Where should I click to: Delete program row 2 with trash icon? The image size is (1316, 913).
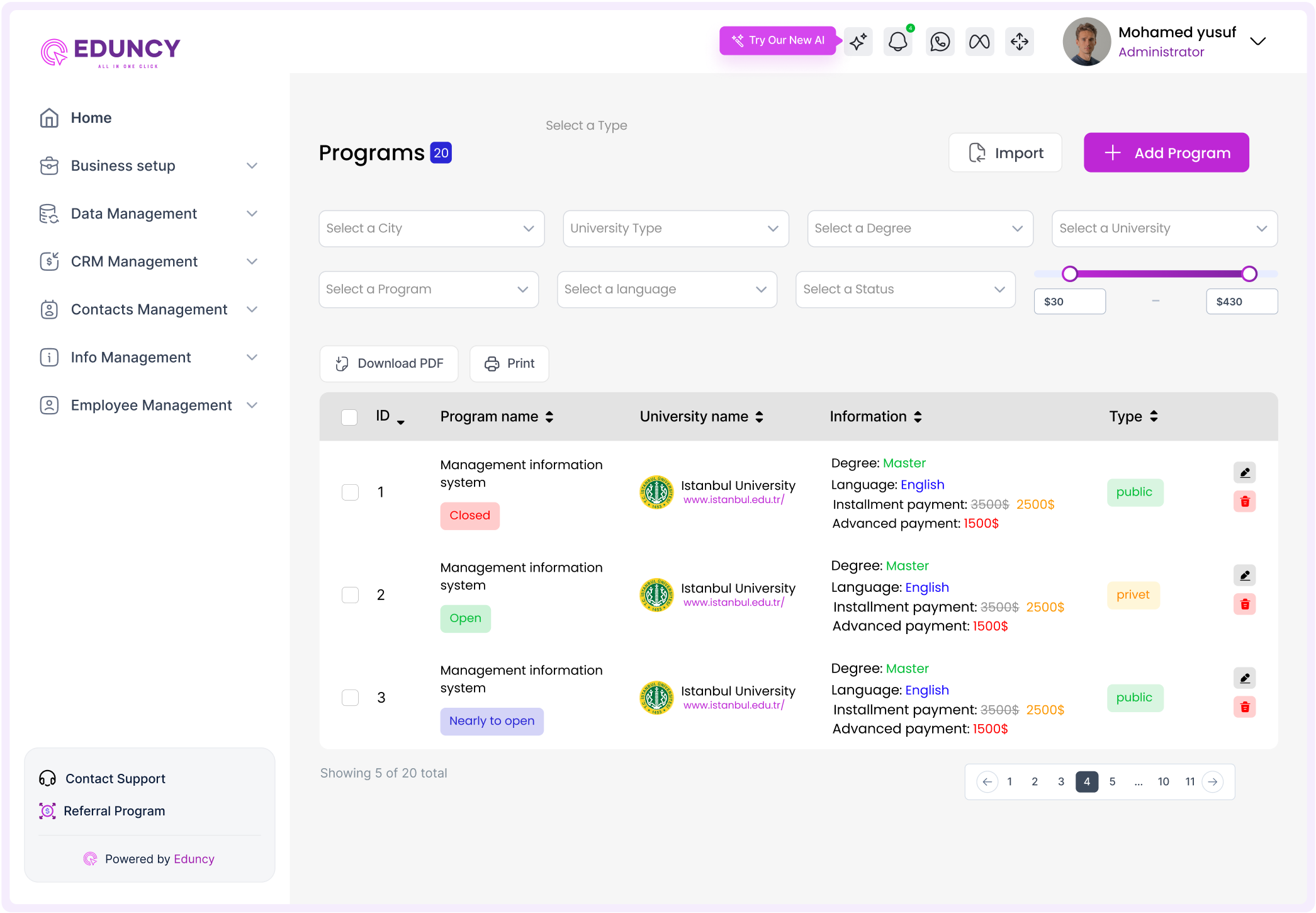[1245, 604]
